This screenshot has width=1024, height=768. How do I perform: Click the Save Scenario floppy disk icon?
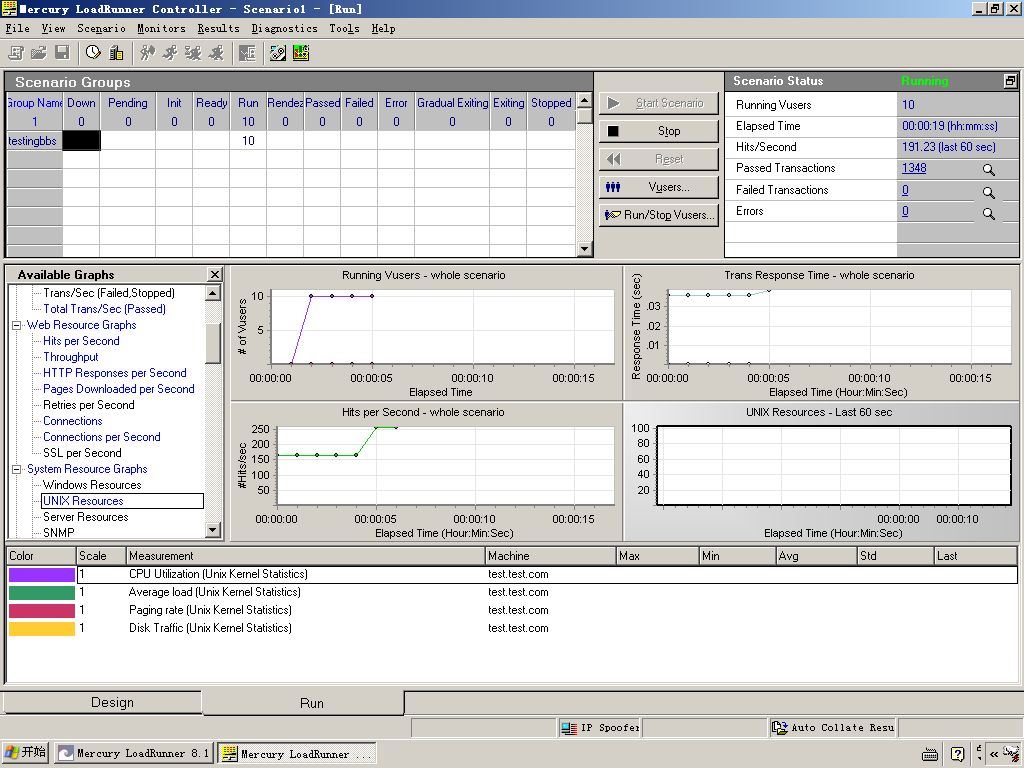click(62, 53)
